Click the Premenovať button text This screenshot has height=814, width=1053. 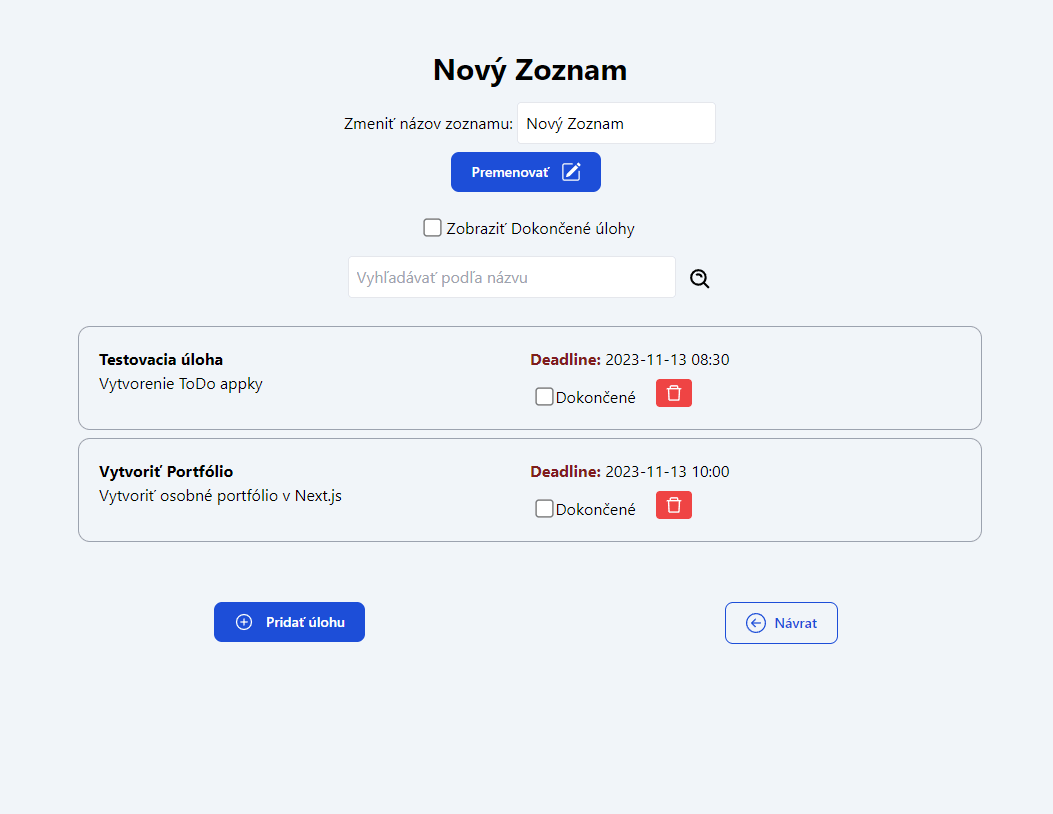[510, 173]
